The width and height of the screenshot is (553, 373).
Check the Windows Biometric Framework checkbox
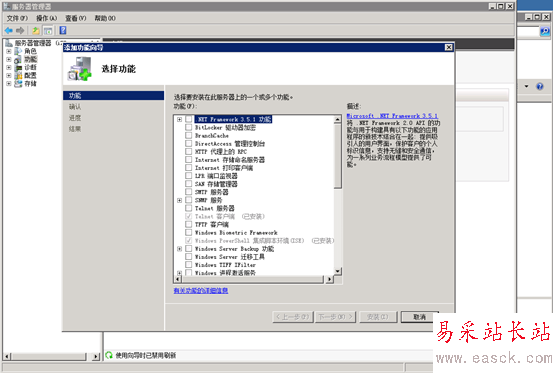[189, 232]
